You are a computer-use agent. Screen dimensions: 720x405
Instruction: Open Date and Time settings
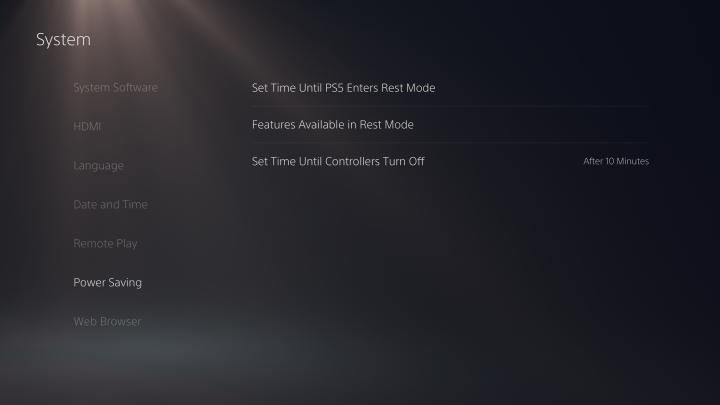(110, 204)
